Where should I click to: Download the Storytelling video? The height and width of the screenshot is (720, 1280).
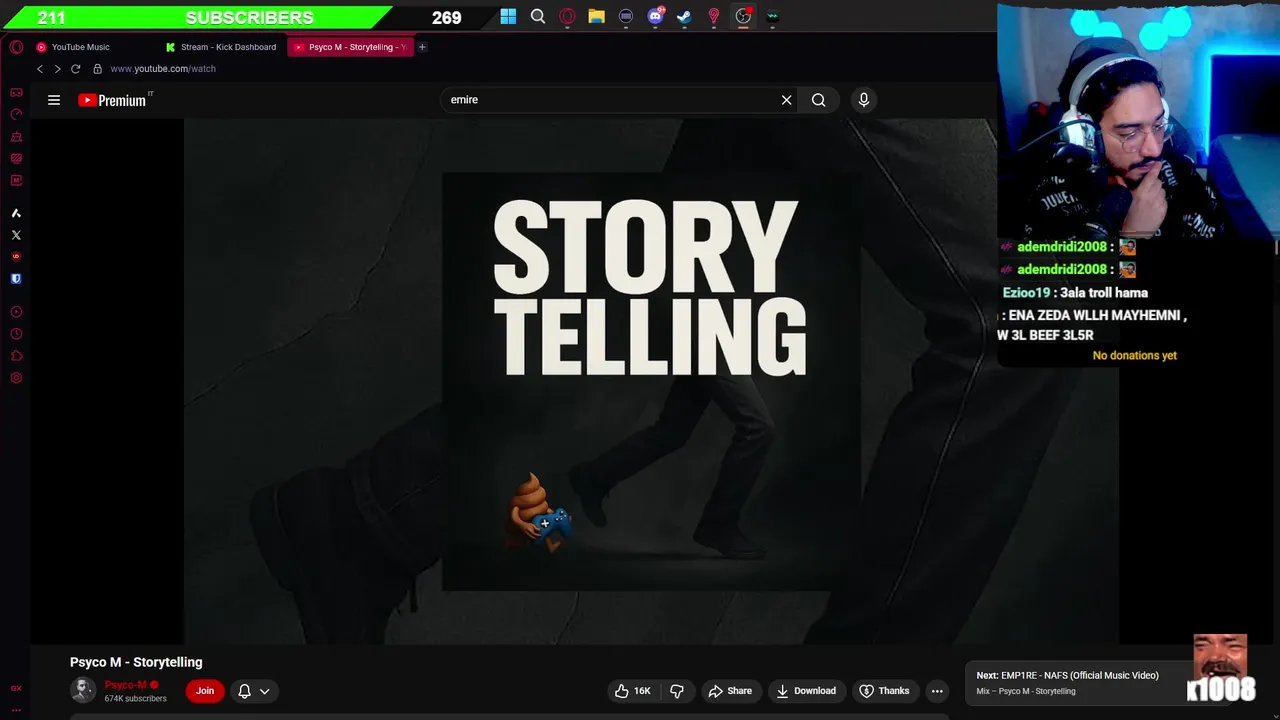click(806, 691)
